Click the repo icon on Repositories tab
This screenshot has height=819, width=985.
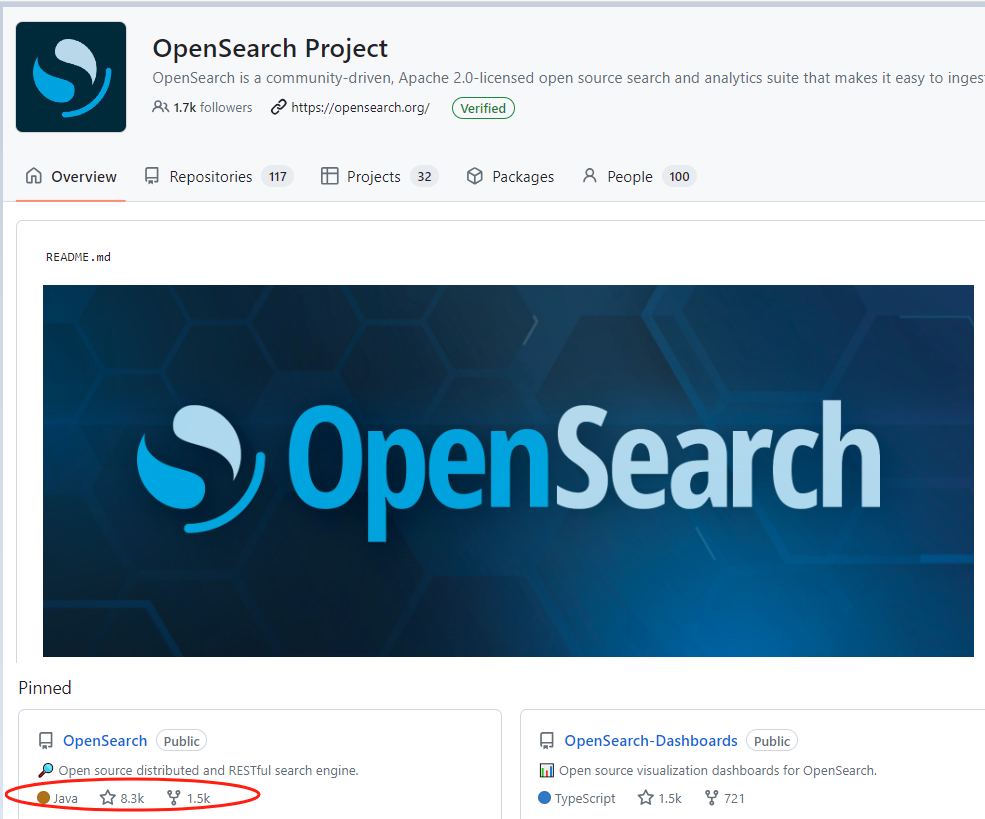tap(151, 176)
